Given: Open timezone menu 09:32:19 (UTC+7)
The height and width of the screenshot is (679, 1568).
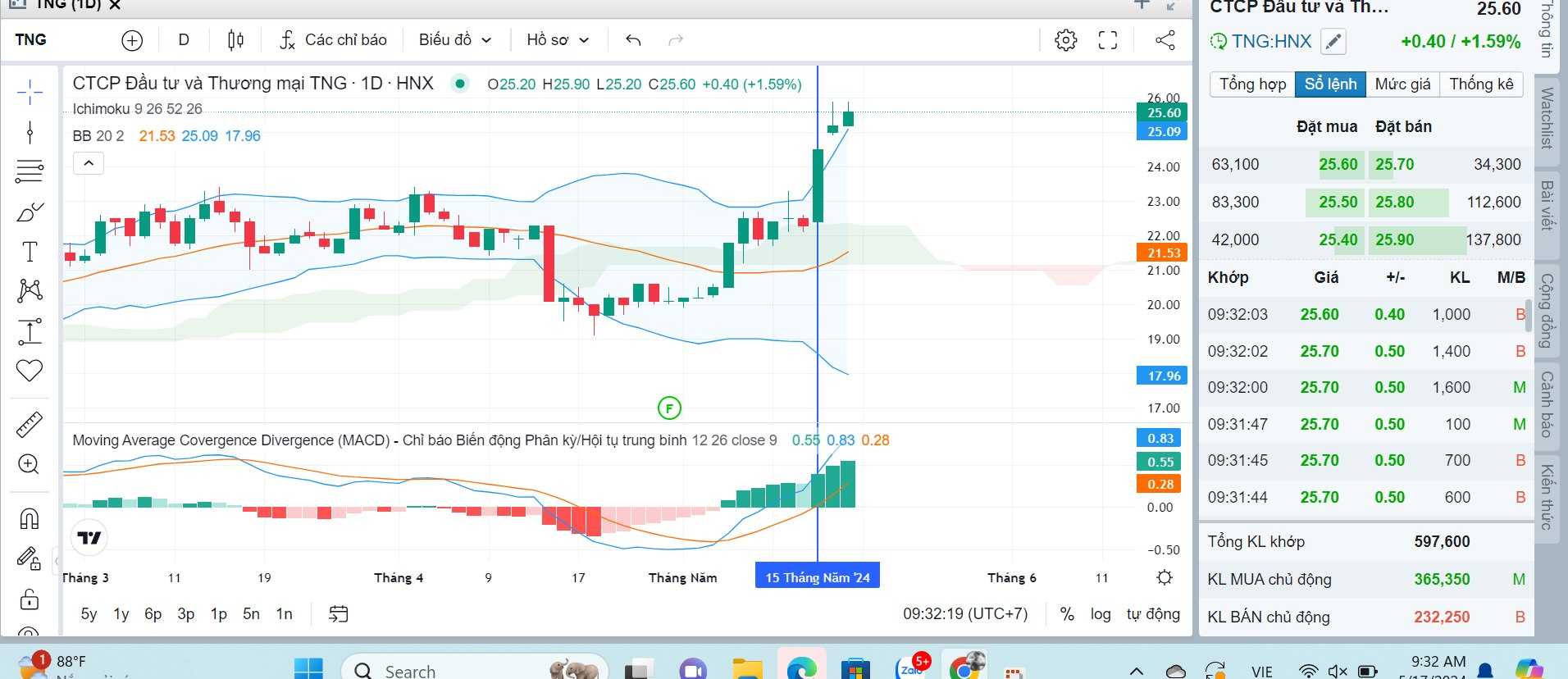Looking at the screenshot, I should coord(965,614).
